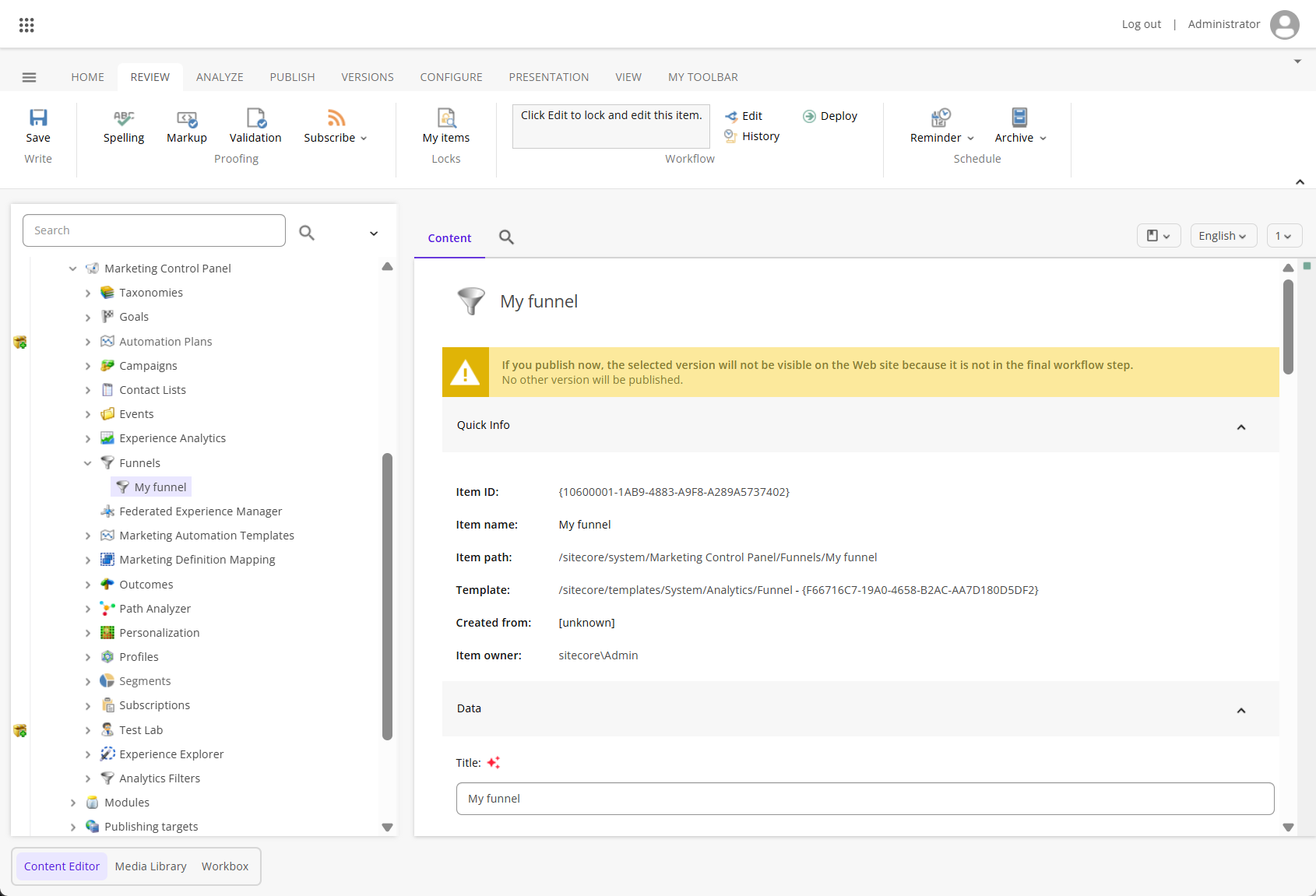Switch to the VERSIONS ribbon tab
Viewport: 1316px width, 896px height.
coord(368,77)
